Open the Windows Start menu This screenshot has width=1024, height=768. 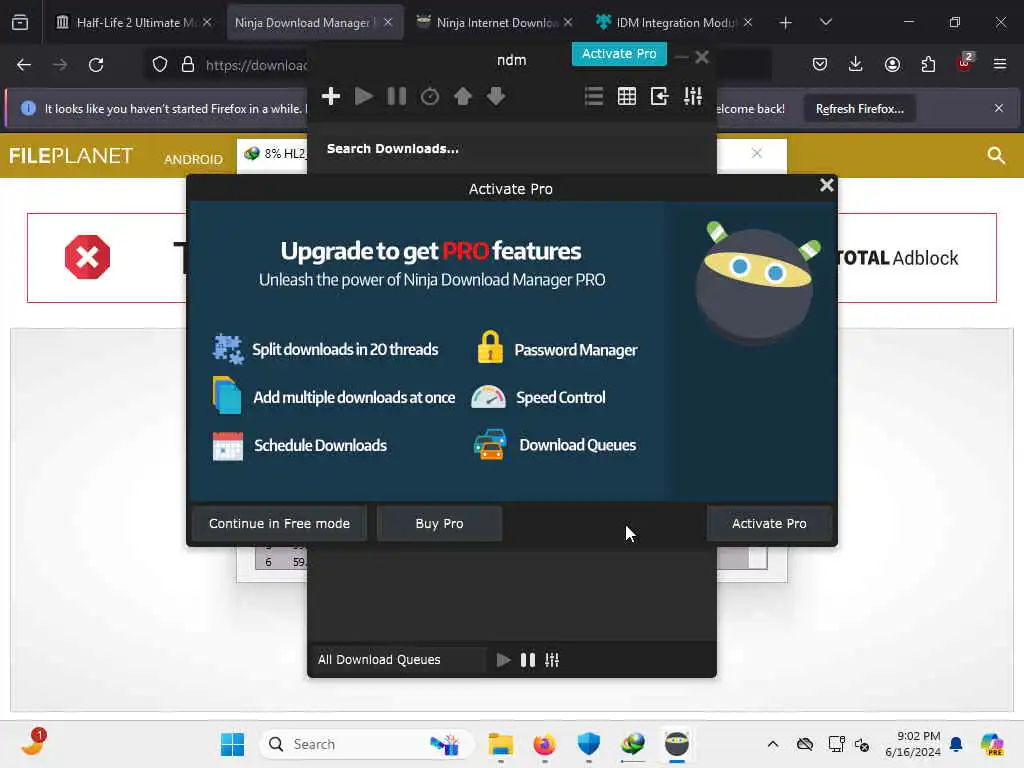pos(232,744)
